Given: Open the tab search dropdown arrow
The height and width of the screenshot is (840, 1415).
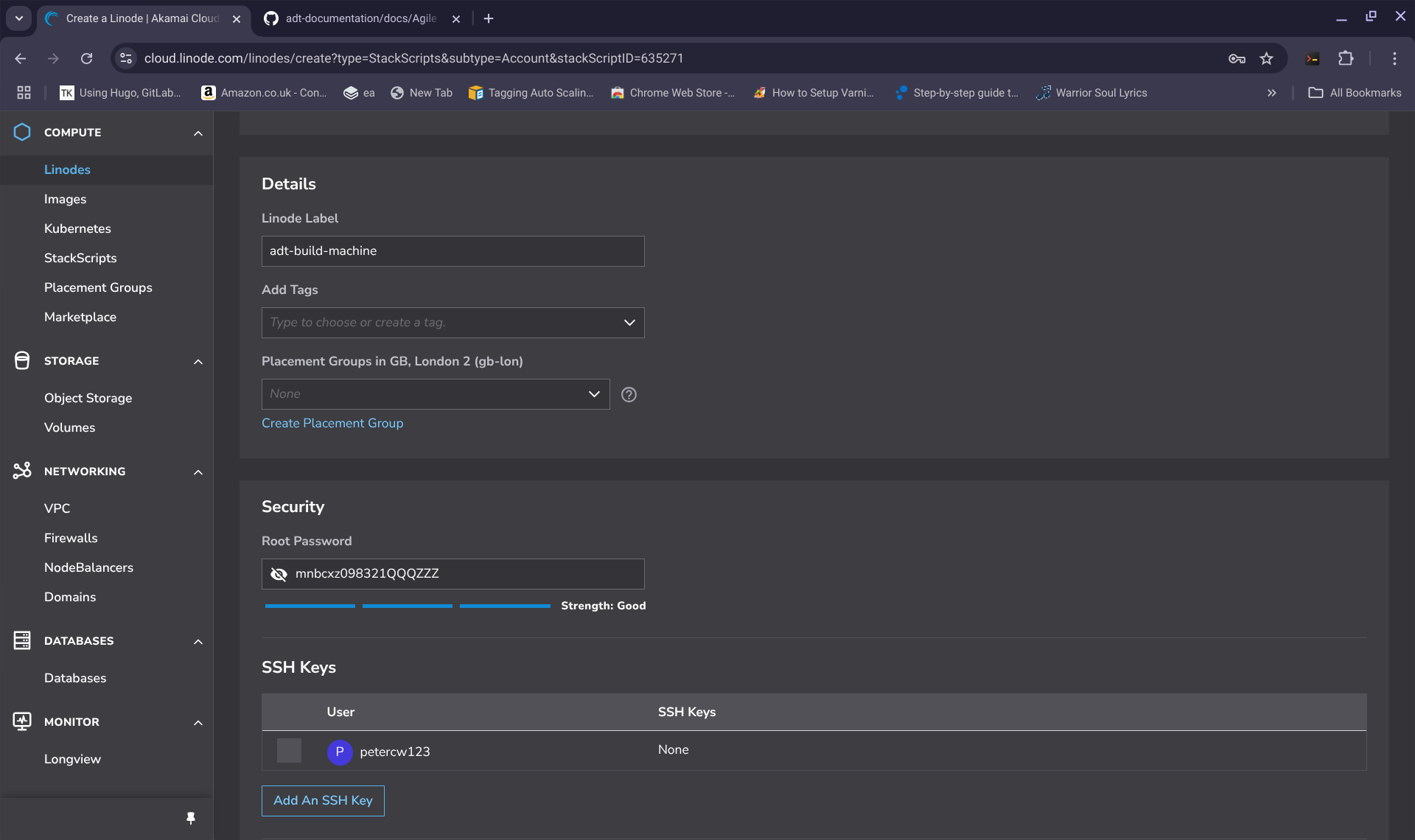Looking at the screenshot, I should click(19, 18).
